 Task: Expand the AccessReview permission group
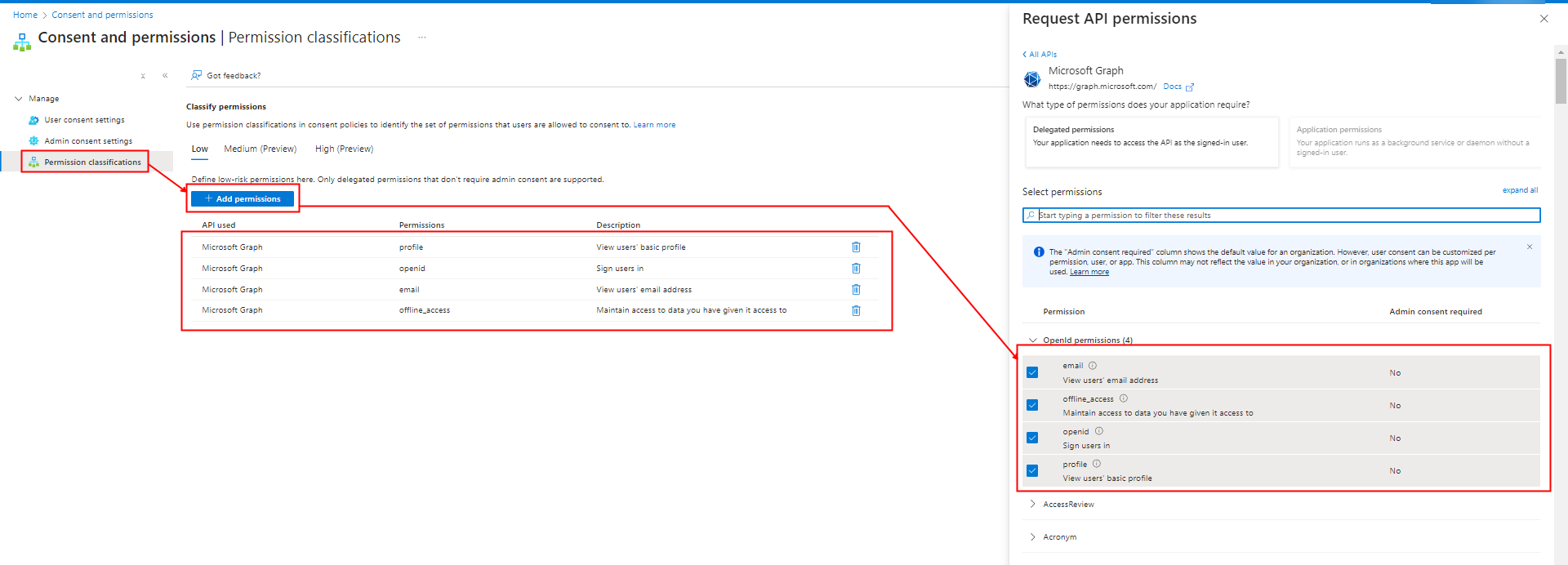(1033, 504)
